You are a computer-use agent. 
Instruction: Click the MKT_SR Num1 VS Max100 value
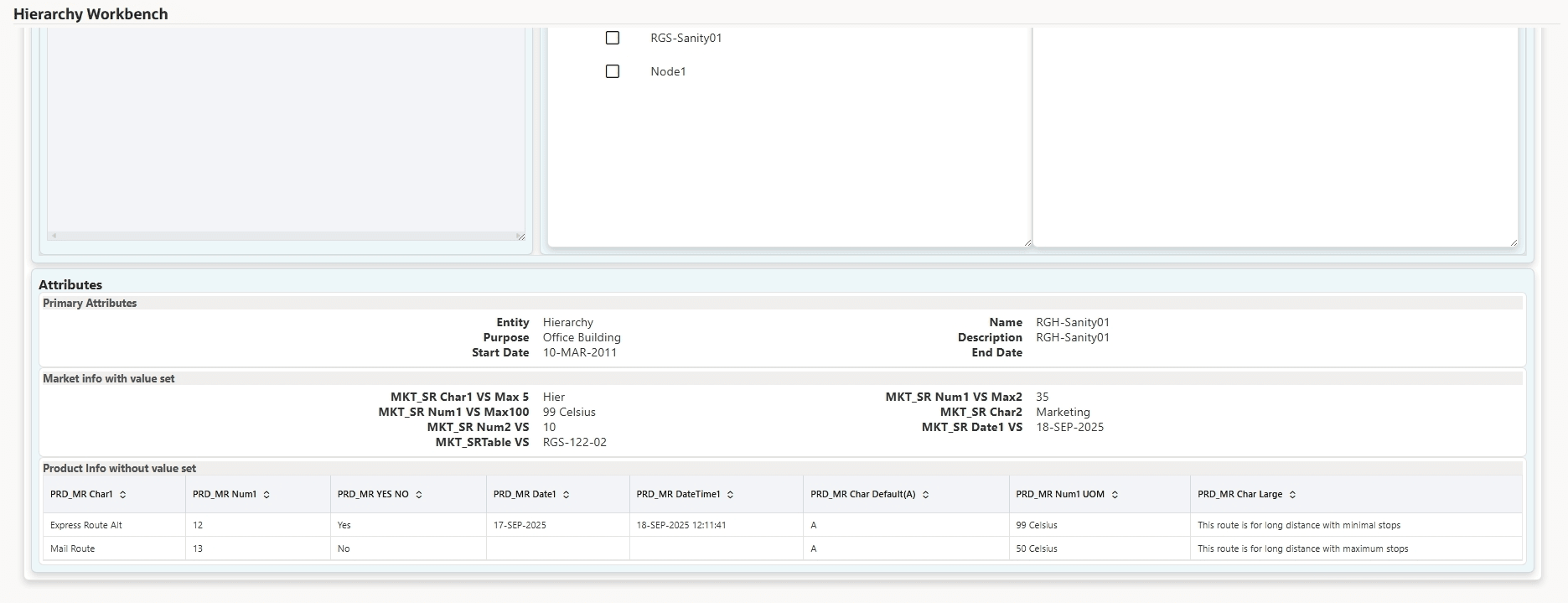point(569,412)
